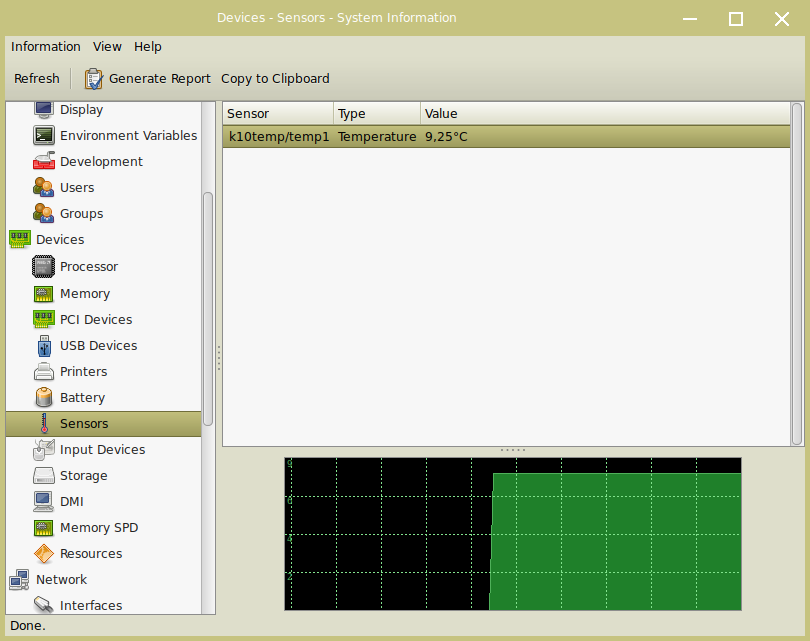Click the Users icon in sidebar

(44, 187)
